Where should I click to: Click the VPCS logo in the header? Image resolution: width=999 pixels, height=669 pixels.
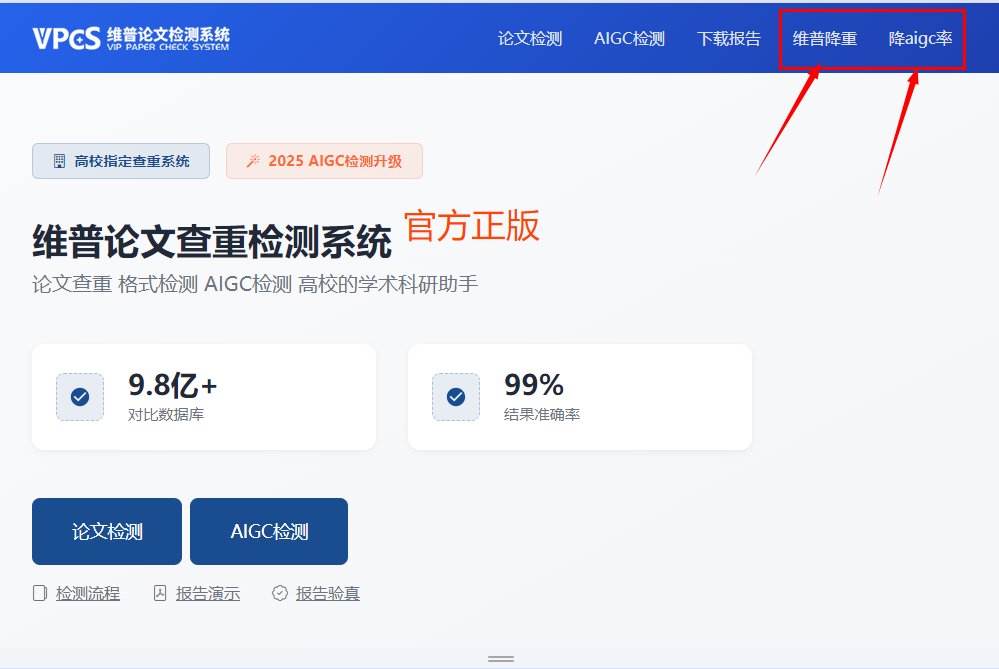point(131,38)
